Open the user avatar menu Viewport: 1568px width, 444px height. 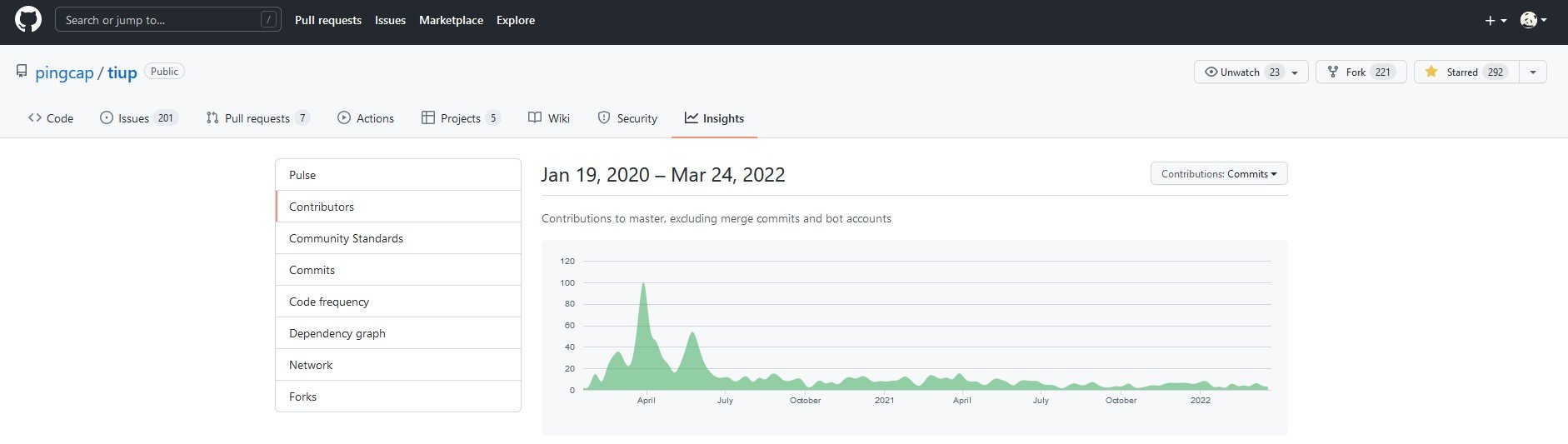(x=1531, y=20)
